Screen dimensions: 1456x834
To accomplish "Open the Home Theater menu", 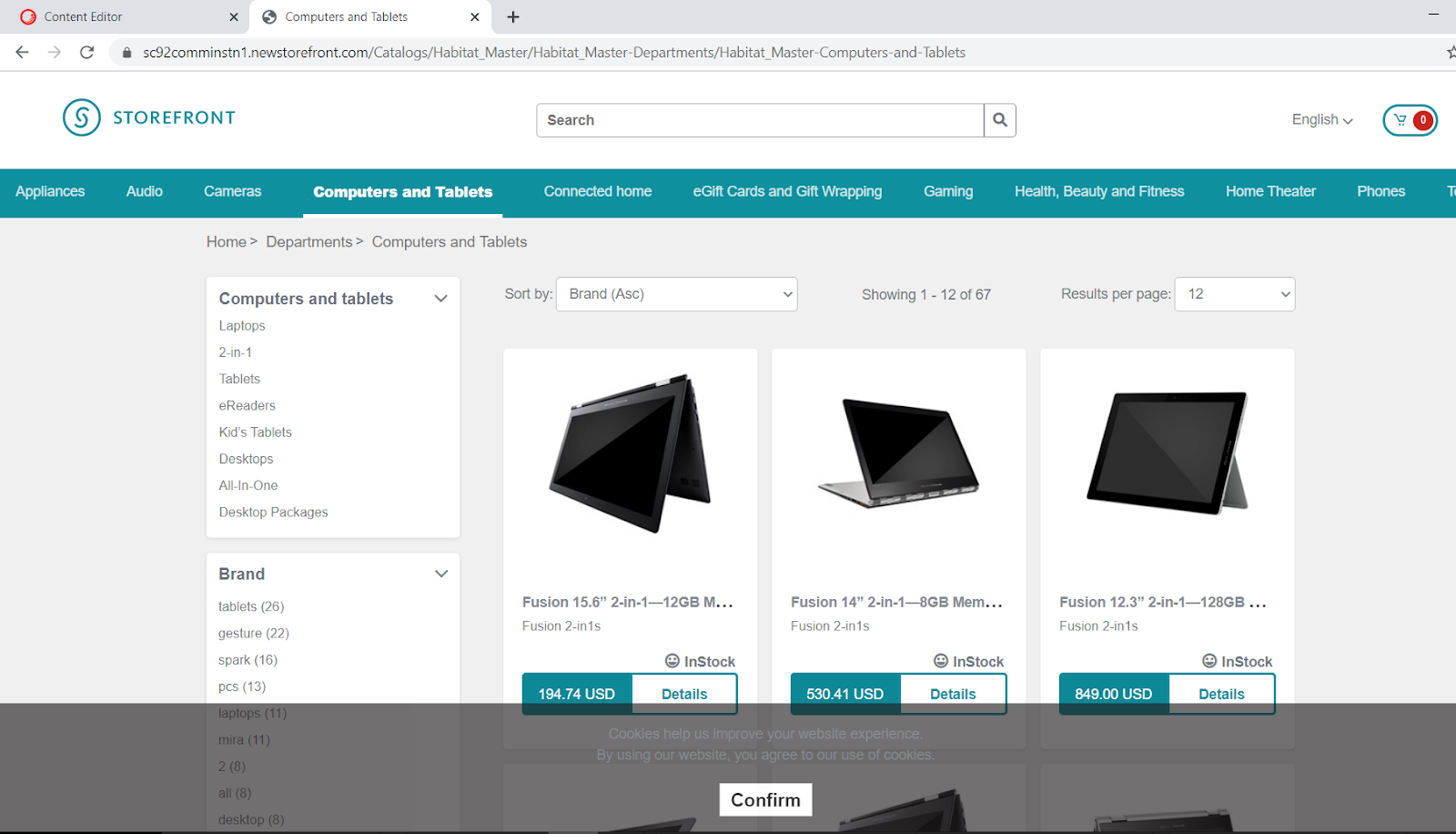I will [1270, 191].
